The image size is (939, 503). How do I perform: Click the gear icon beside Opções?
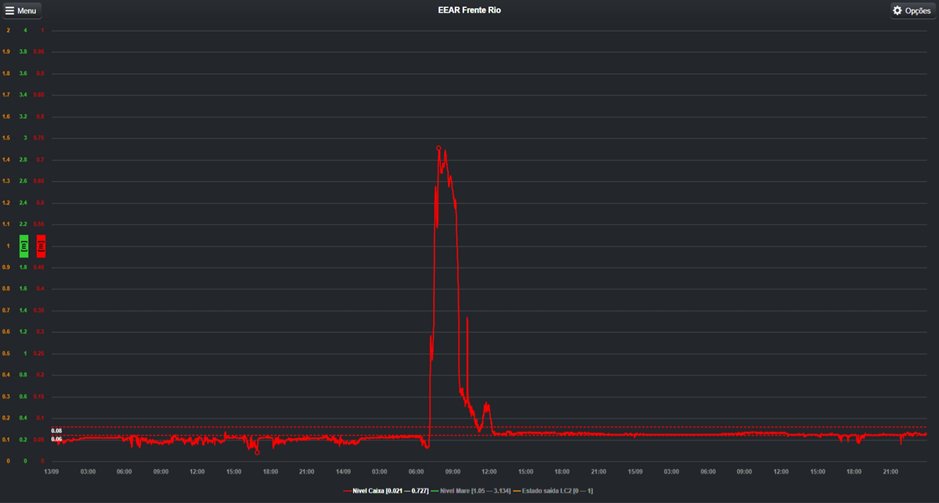coord(897,10)
